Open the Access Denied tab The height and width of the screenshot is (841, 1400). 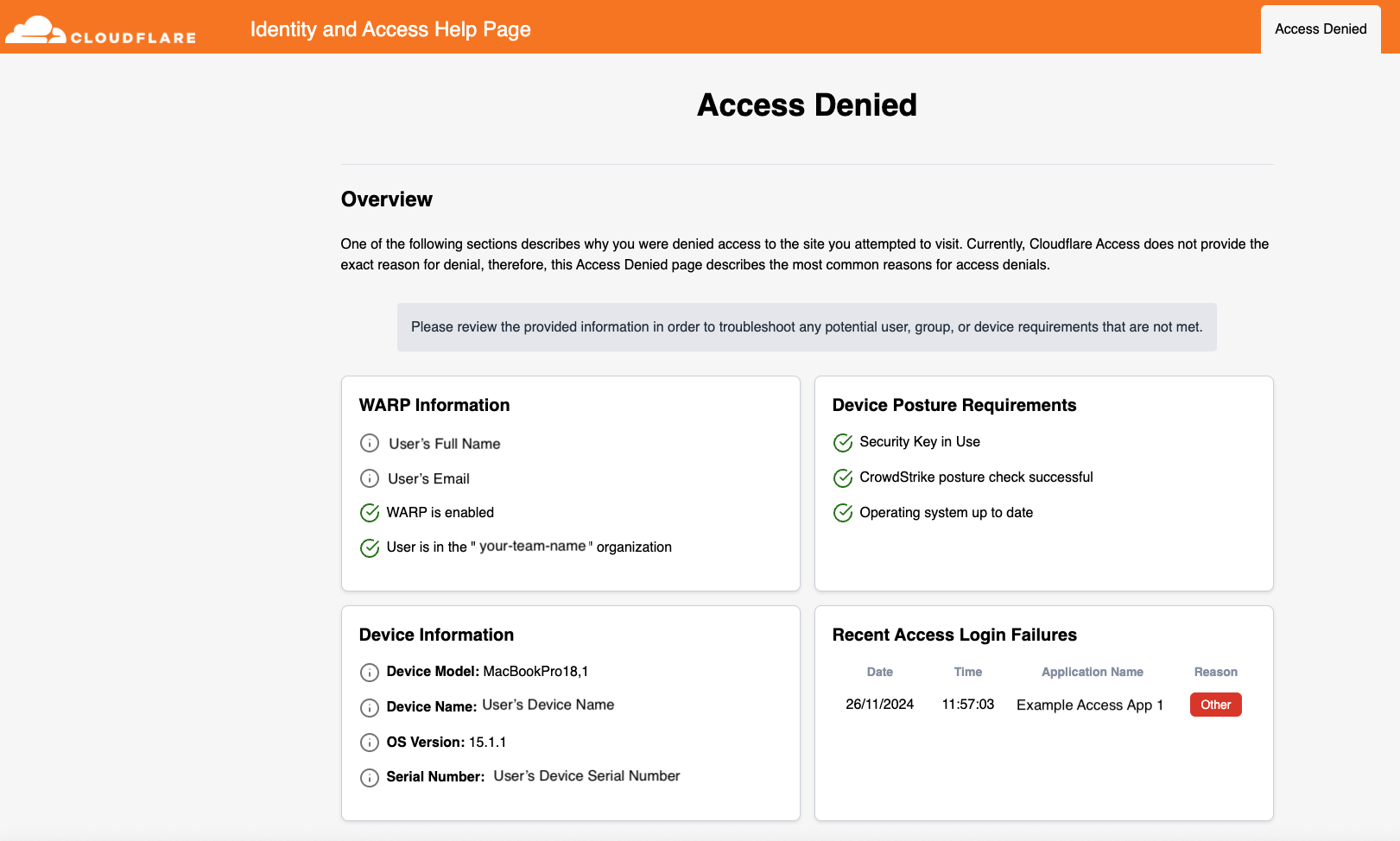click(1321, 29)
